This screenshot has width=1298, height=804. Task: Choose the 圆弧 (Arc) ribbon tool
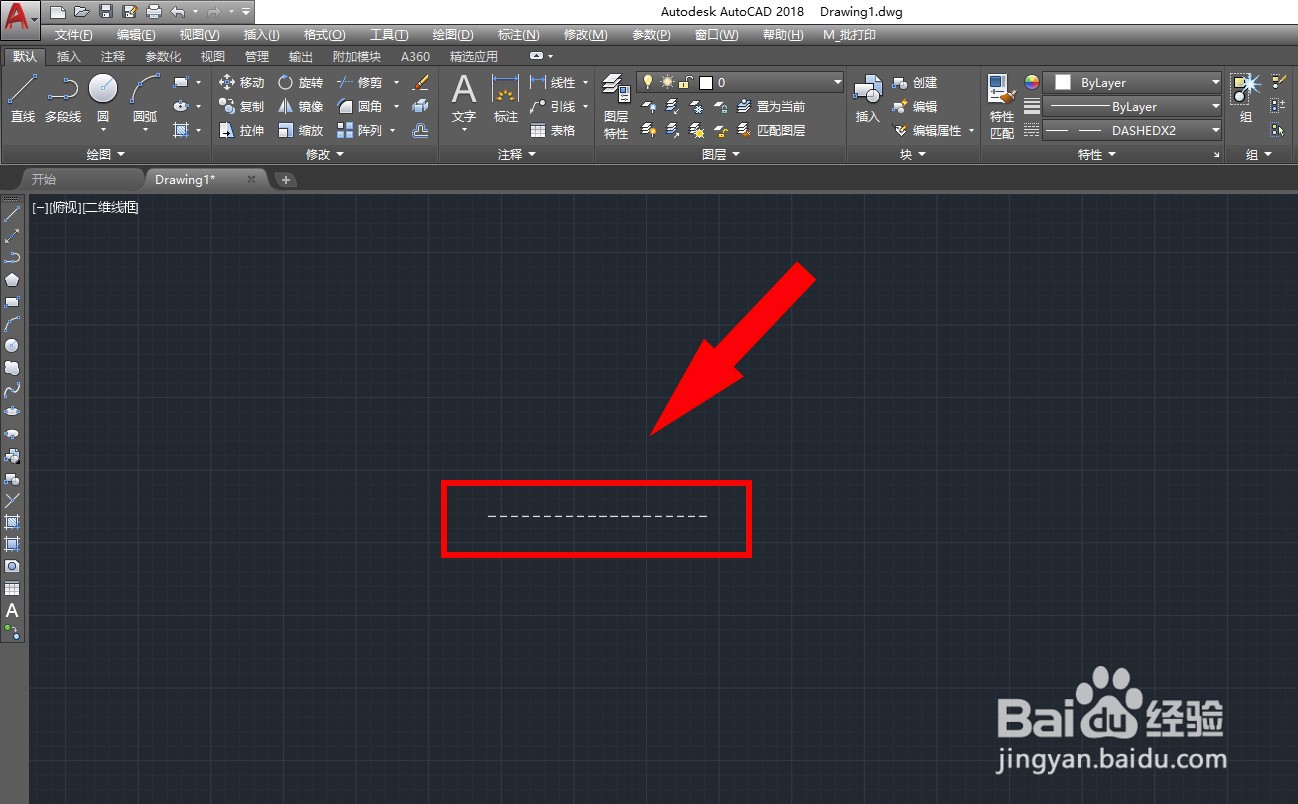pos(145,98)
